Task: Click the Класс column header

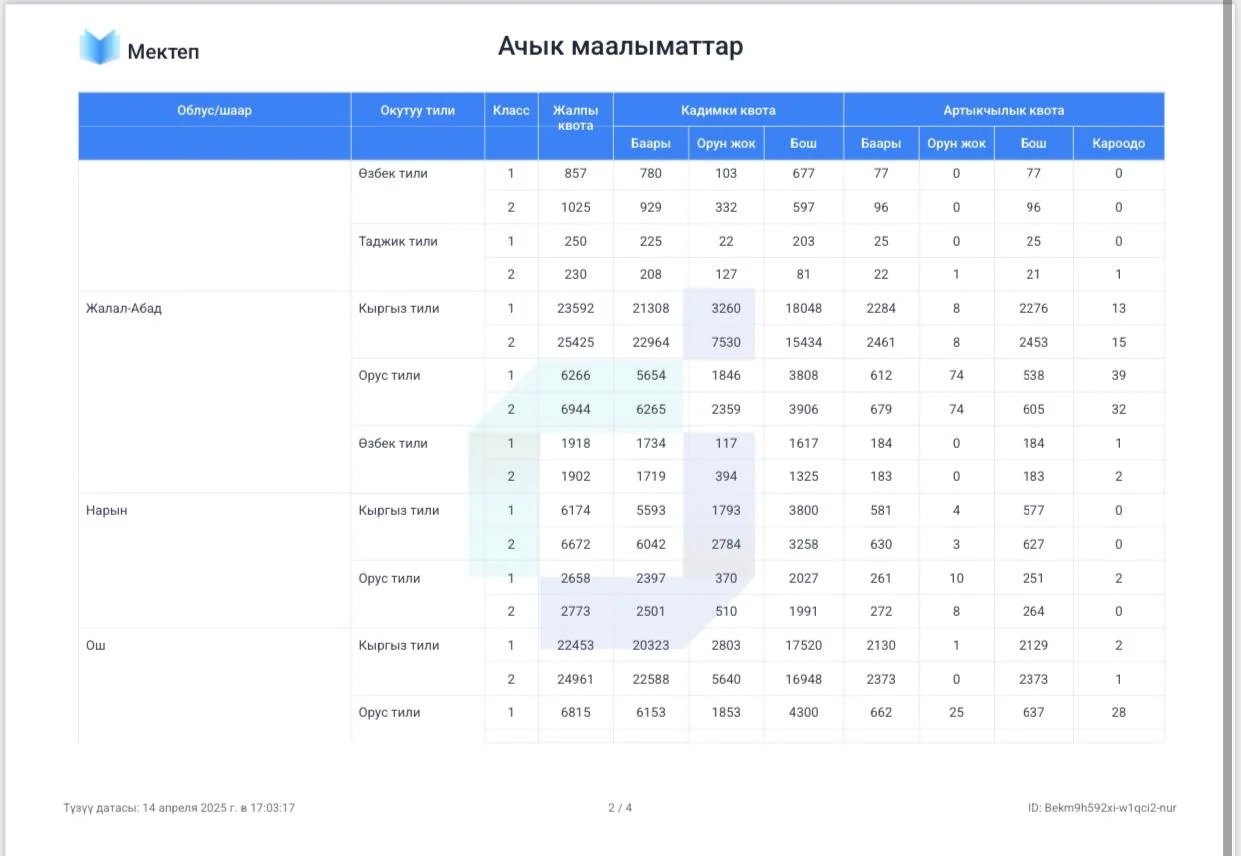Action: [511, 110]
